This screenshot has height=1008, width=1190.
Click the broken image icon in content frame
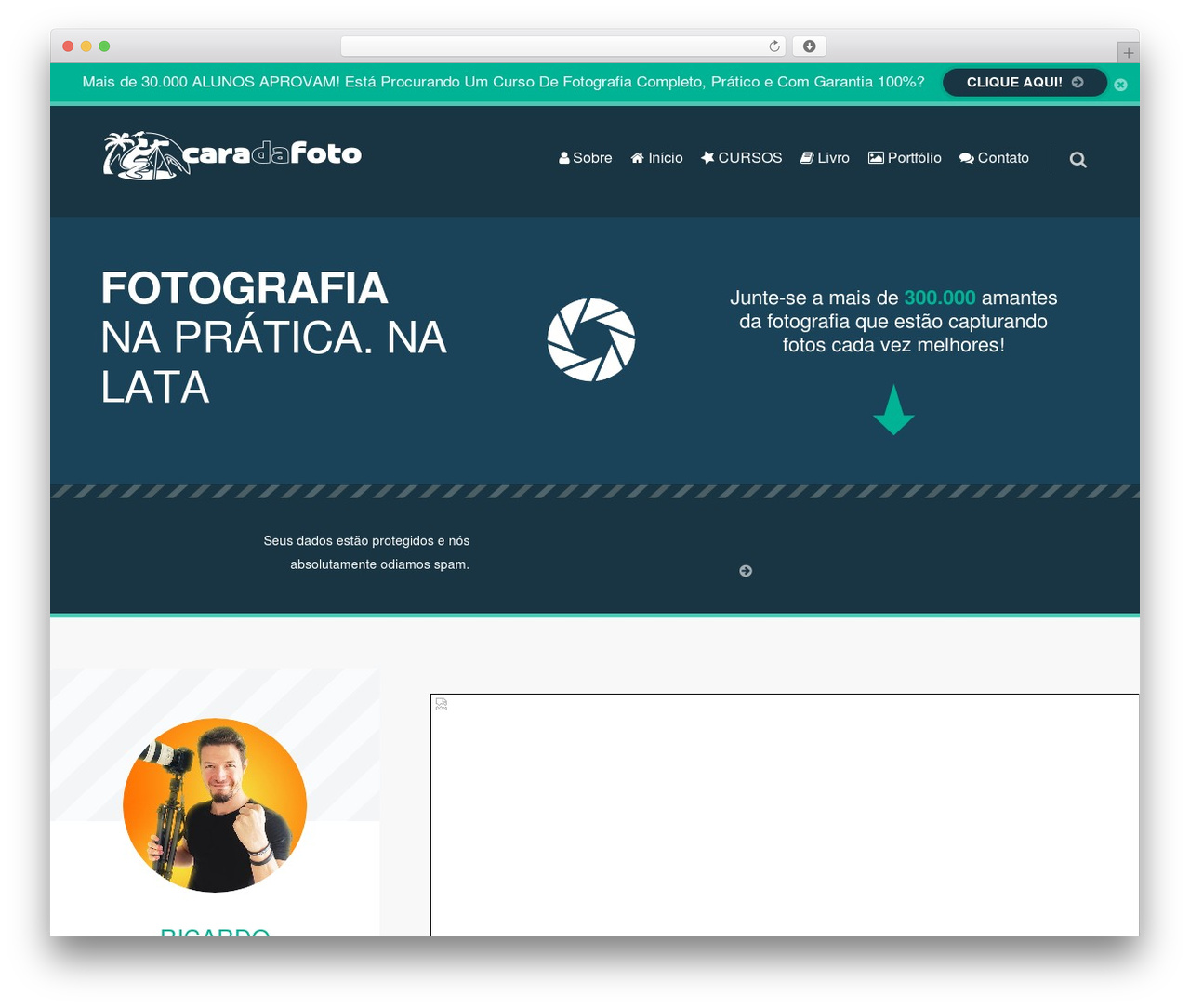coord(442,704)
